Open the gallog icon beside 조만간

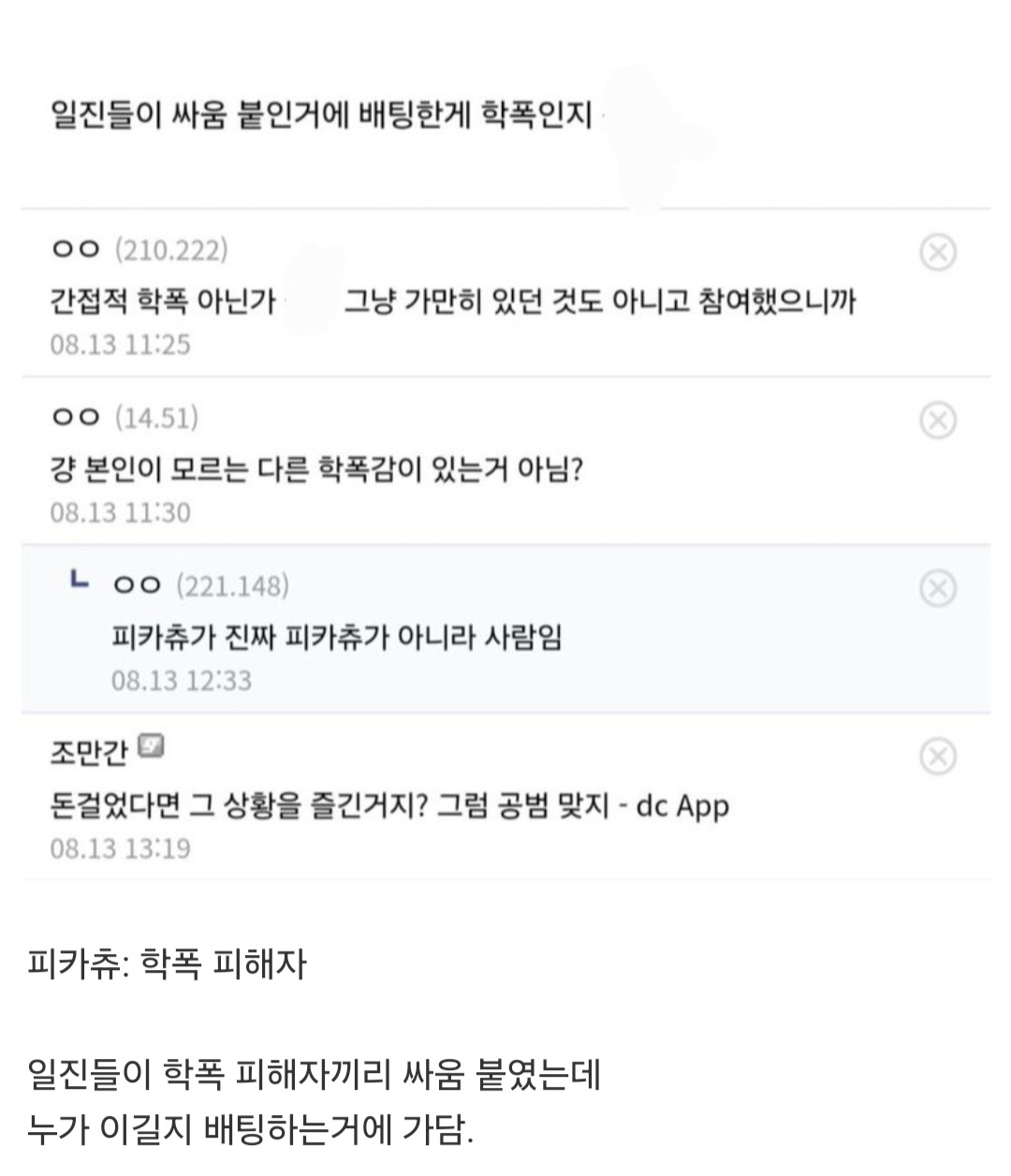click(152, 747)
